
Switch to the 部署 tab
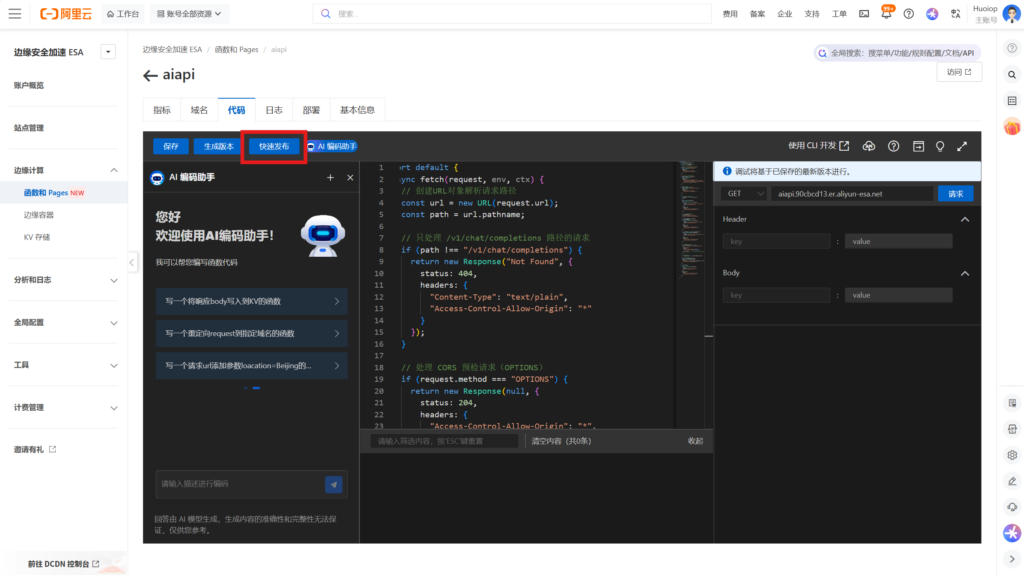coord(312,110)
